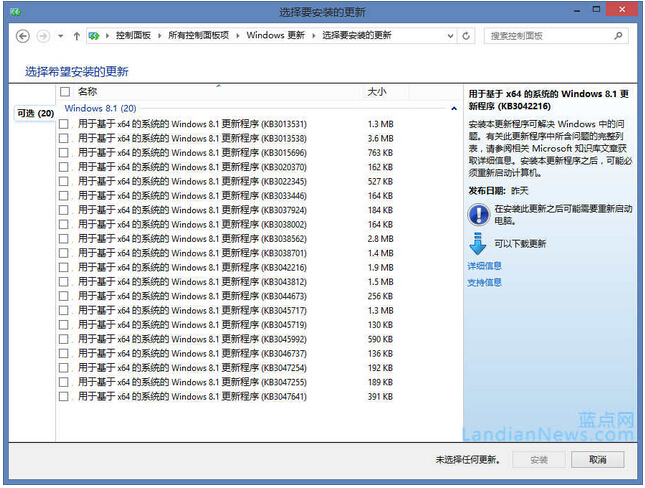Go back using the back arrow
The width and height of the screenshot is (645, 488).
click(23, 36)
